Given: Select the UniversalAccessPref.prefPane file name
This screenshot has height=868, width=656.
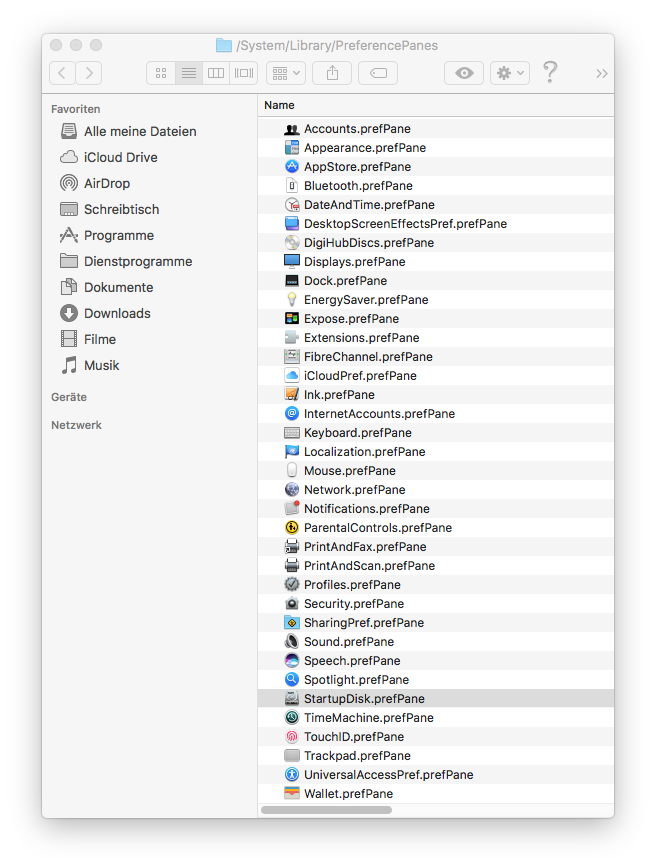Looking at the screenshot, I should 389,775.
